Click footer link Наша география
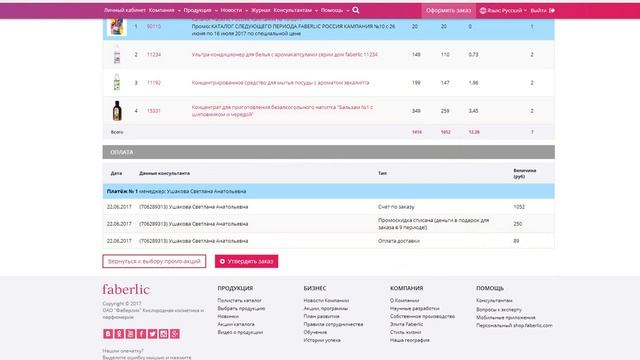The image size is (640, 360). click(x=410, y=340)
